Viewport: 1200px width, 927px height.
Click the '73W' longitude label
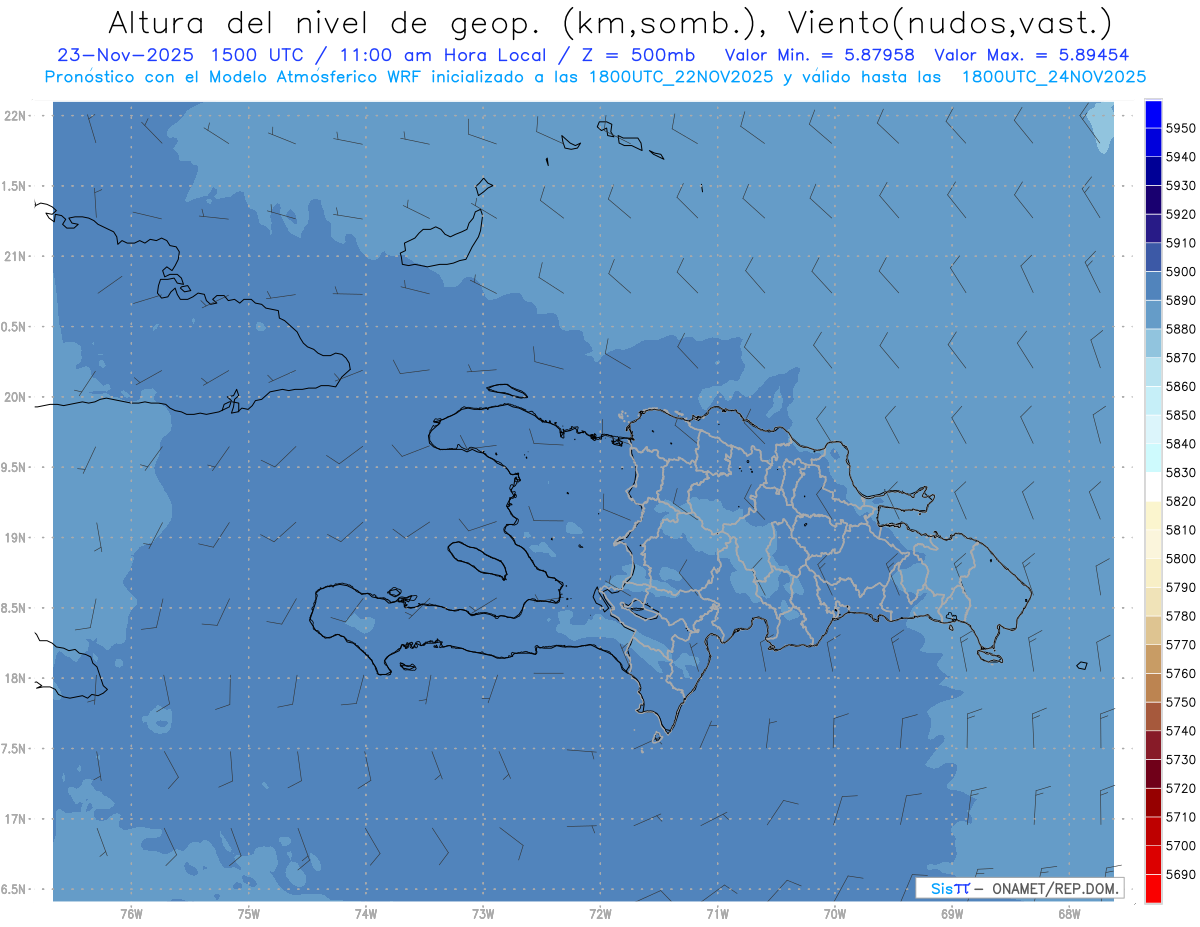(483, 913)
